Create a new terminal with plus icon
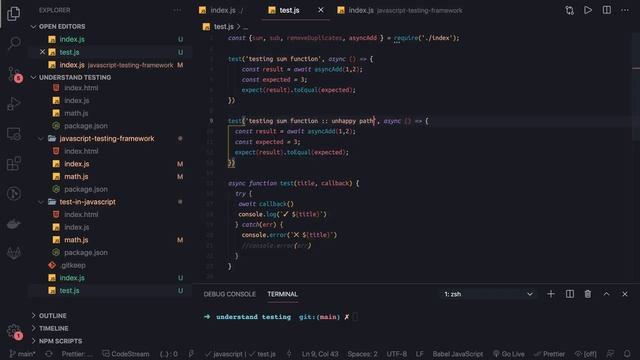The width and height of the screenshot is (640, 360). (551, 294)
